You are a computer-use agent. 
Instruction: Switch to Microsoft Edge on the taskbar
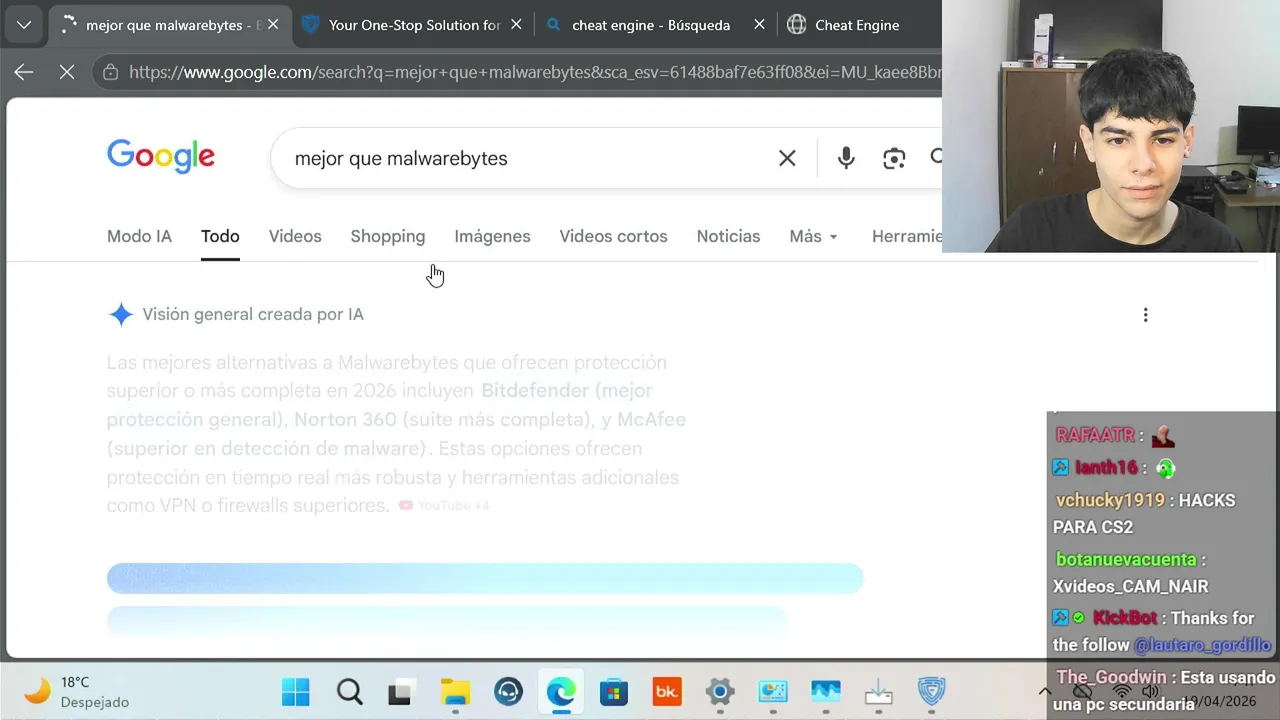(x=561, y=692)
